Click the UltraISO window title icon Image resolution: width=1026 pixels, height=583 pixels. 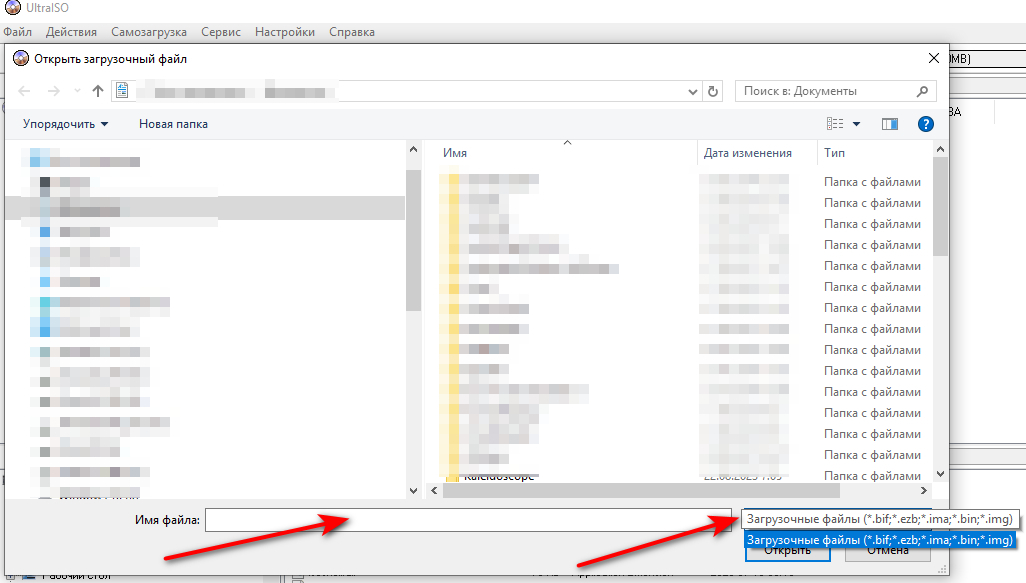click(x=12, y=7)
